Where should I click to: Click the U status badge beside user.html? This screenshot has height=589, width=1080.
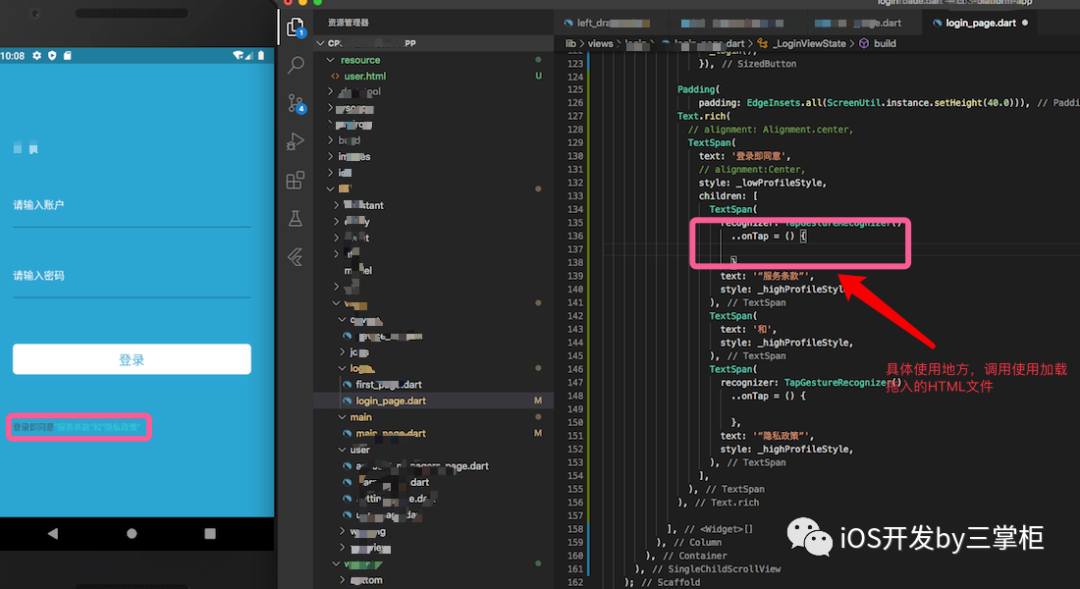(x=538, y=76)
